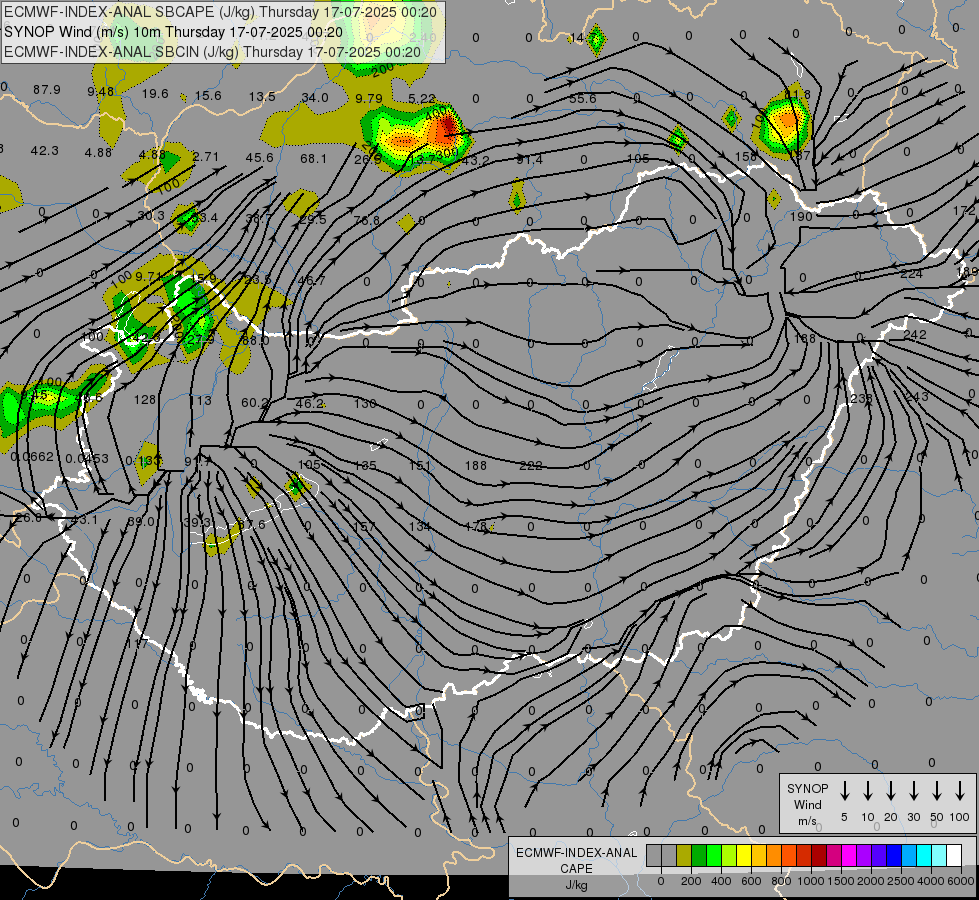The width and height of the screenshot is (979, 900).
Task: Click the 2.71 value on the map
Action: (205, 156)
